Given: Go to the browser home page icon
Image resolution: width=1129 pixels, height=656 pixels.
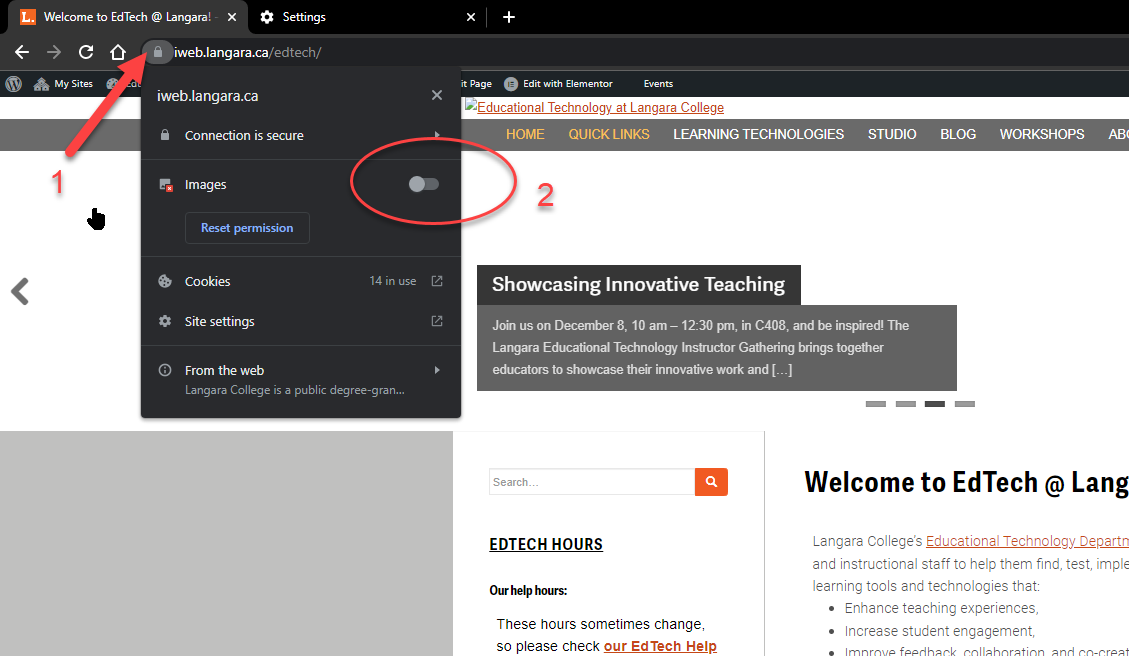Looking at the screenshot, I should 118,52.
